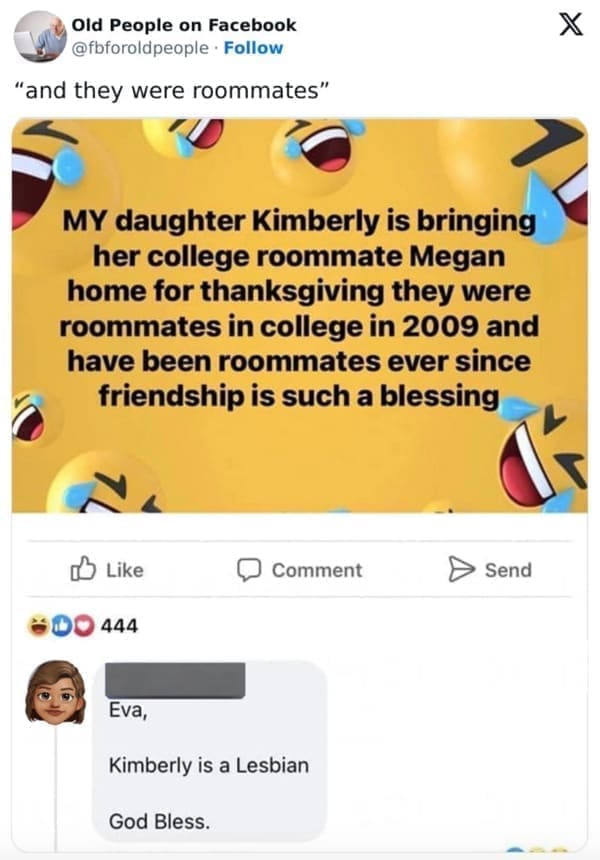Click the "Kimberly is a Lesbian" comment

[x=209, y=766]
